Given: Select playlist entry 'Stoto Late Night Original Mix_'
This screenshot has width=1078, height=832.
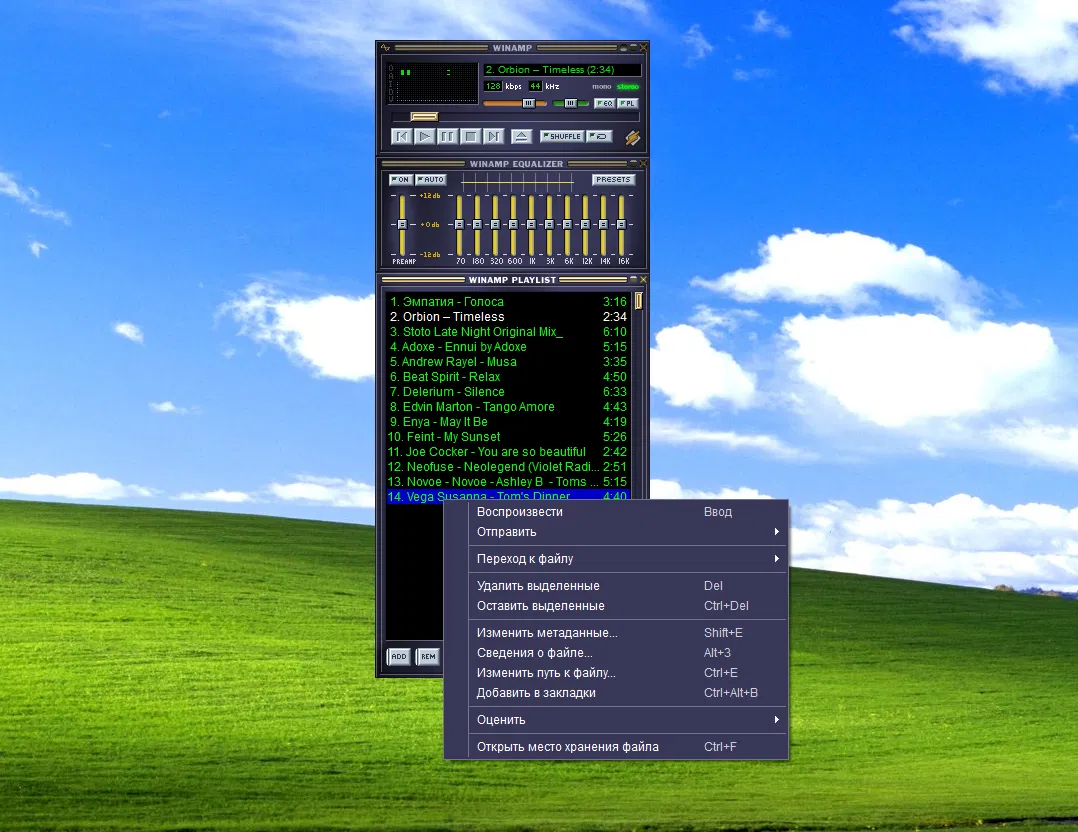Looking at the screenshot, I should pyautogui.click(x=508, y=332).
